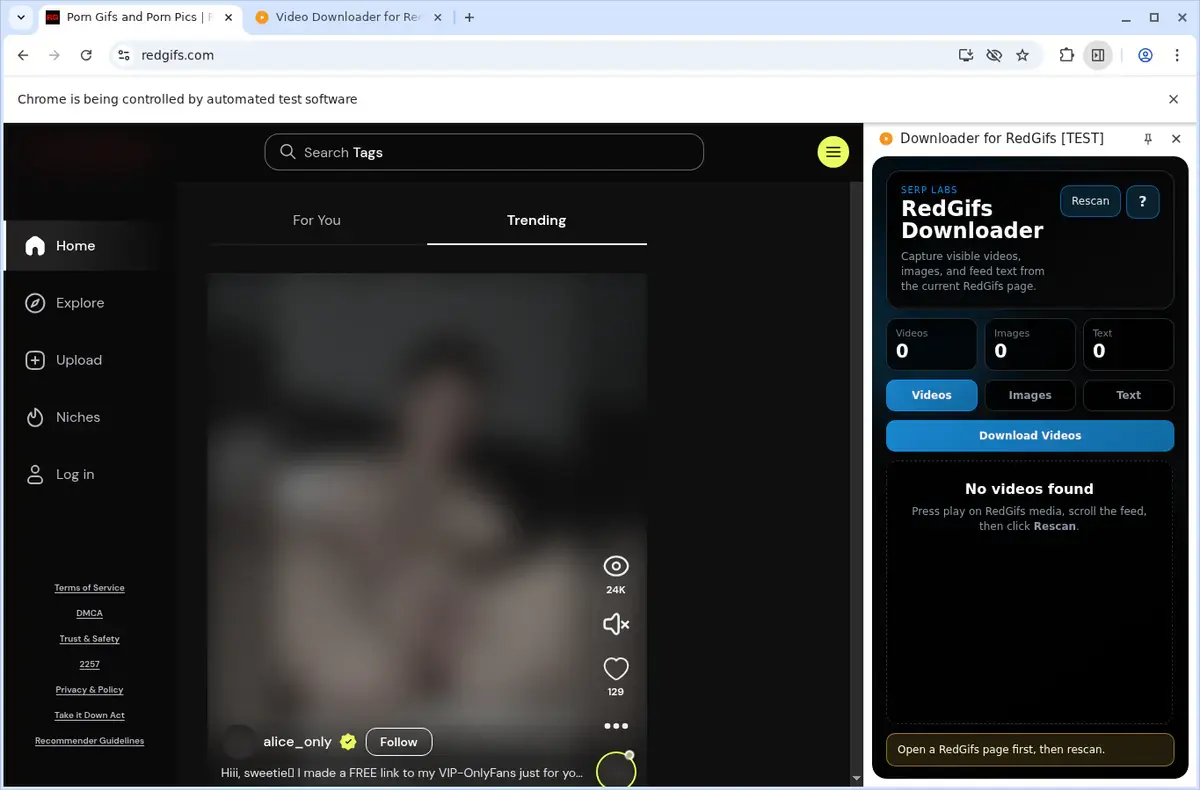Unmute the video sound
Screen dimensions: 1200x790
coord(616,624)
